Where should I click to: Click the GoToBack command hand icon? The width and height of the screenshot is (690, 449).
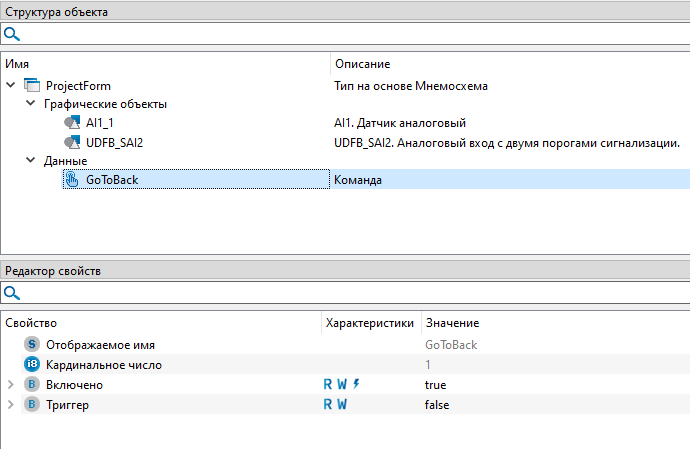tap(71, 180)
